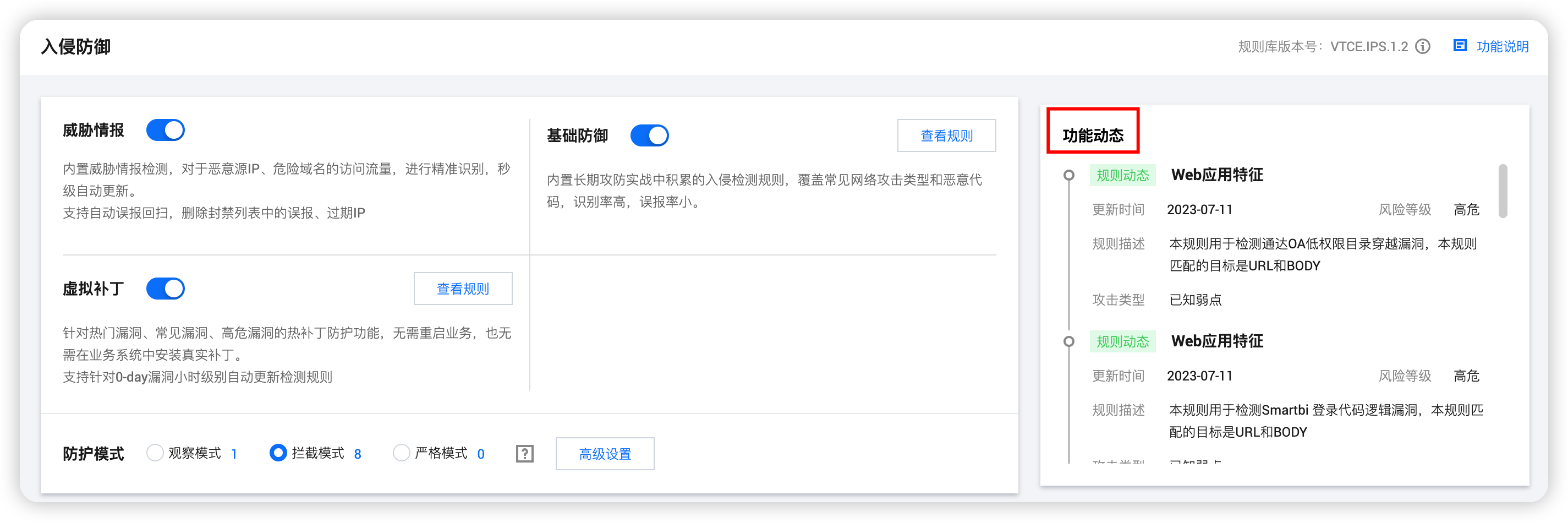
Task: Click the 功能动态 heading
Action: [x=1093, y=135]
